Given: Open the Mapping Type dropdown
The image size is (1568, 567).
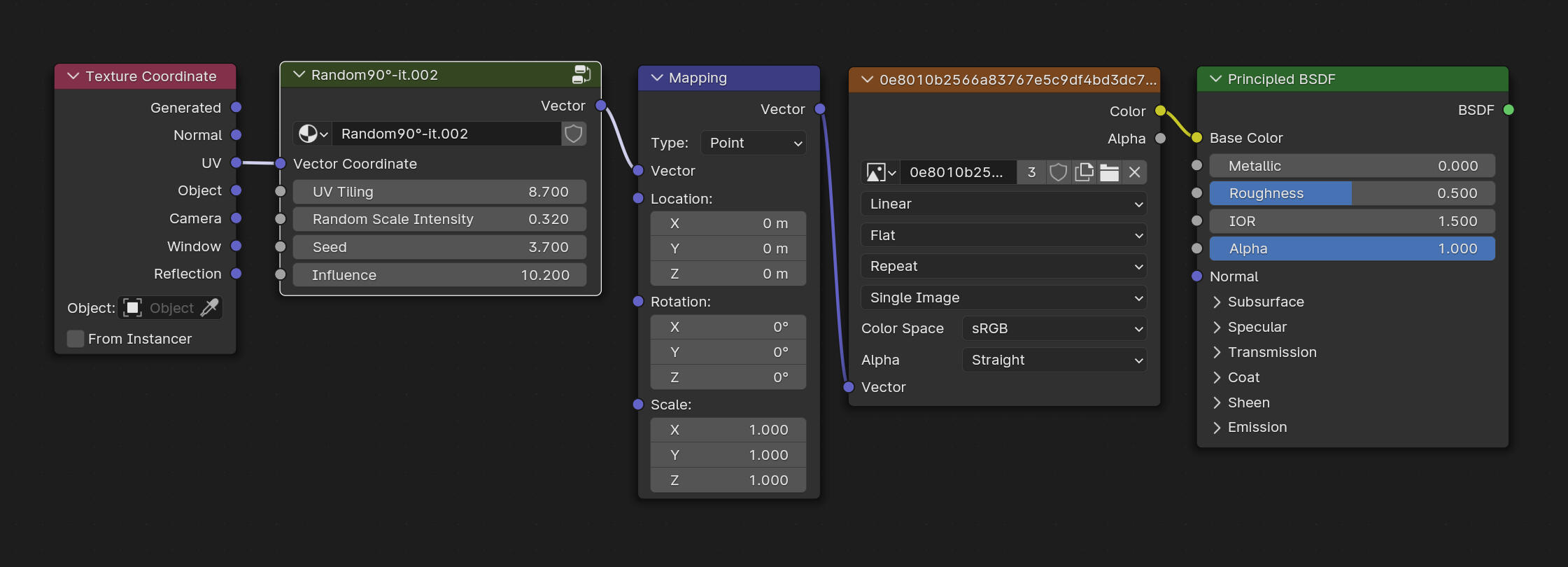Looking at the screenshot, I should pyautogui.click(x=753, y=143).
